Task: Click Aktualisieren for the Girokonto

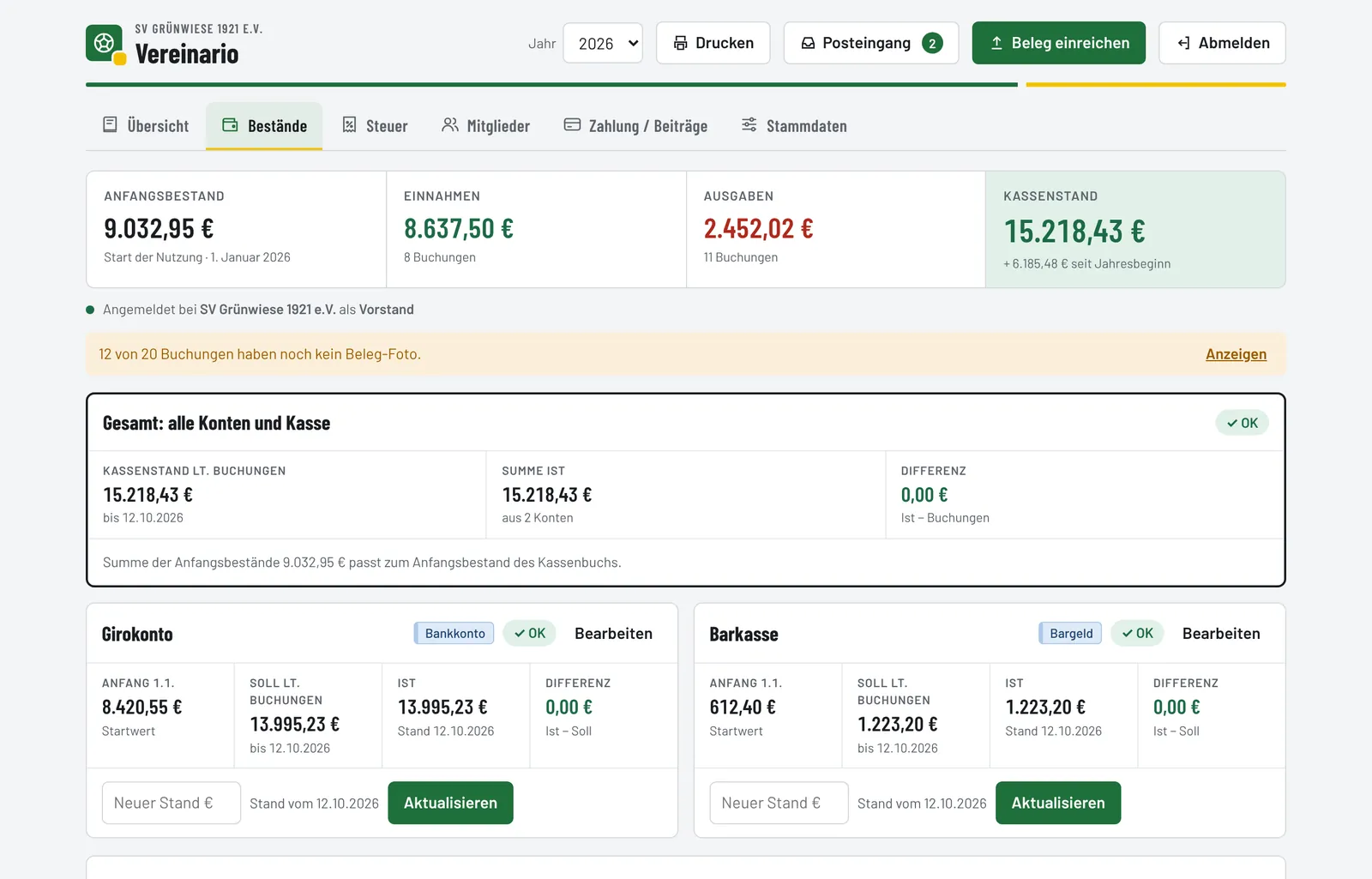Action: coord(450,803)
